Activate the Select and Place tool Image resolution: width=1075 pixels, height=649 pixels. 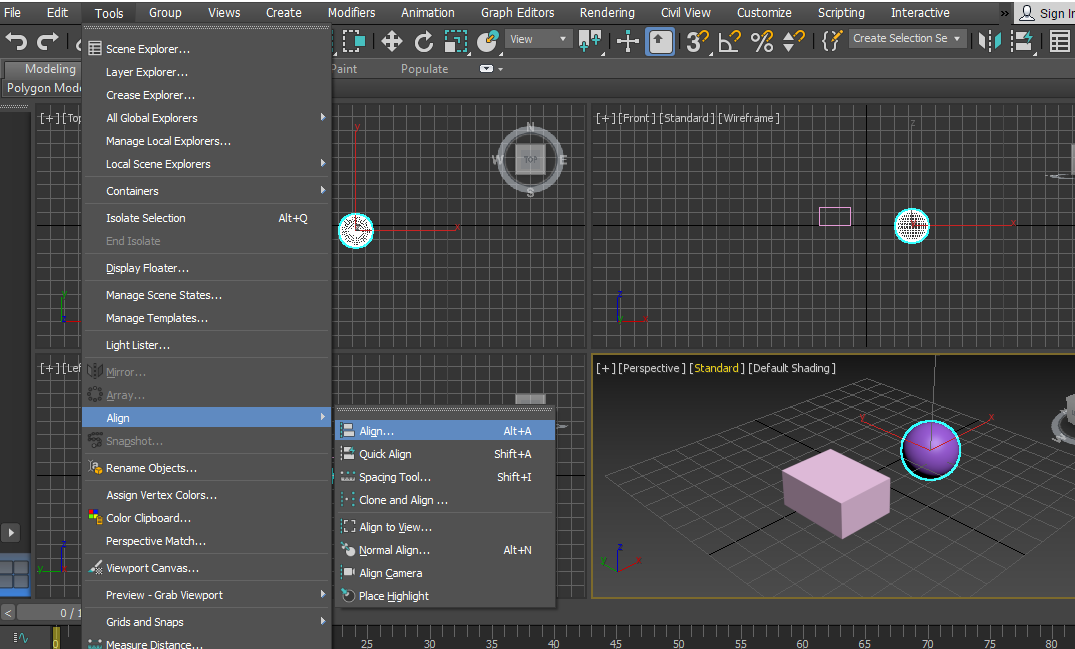[487, 41]
